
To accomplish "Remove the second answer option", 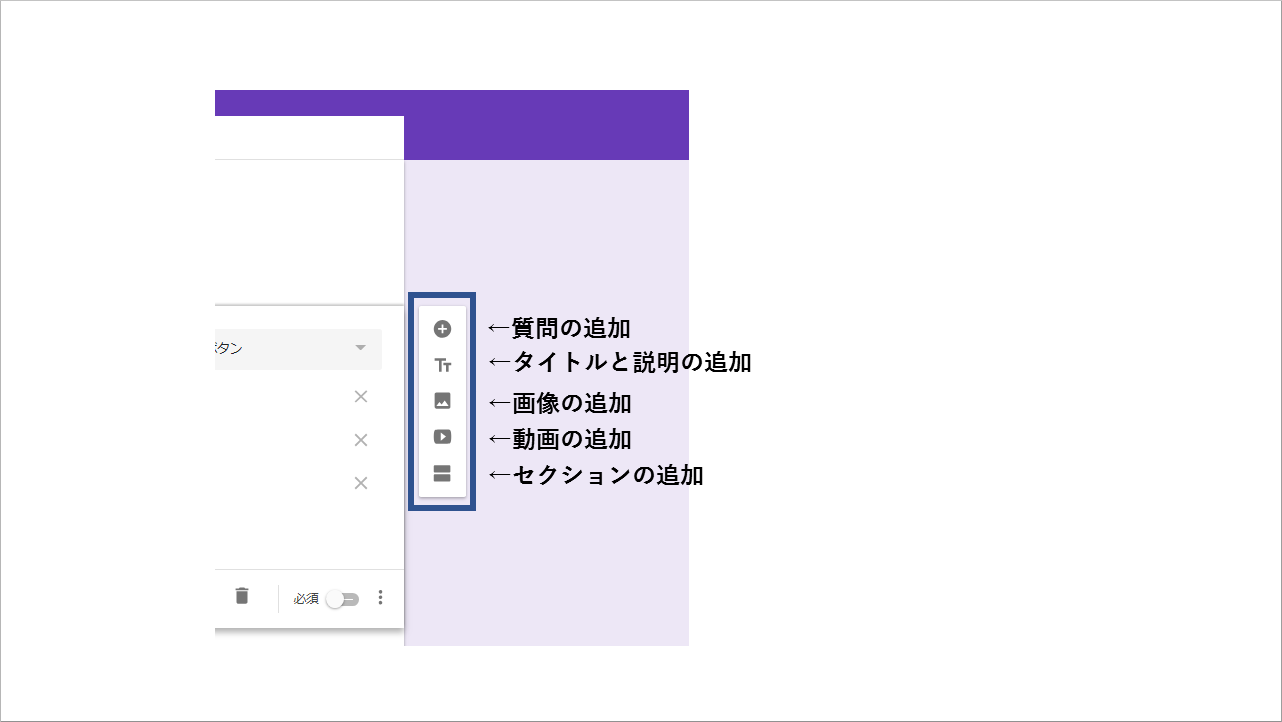I will click(360, 439).
